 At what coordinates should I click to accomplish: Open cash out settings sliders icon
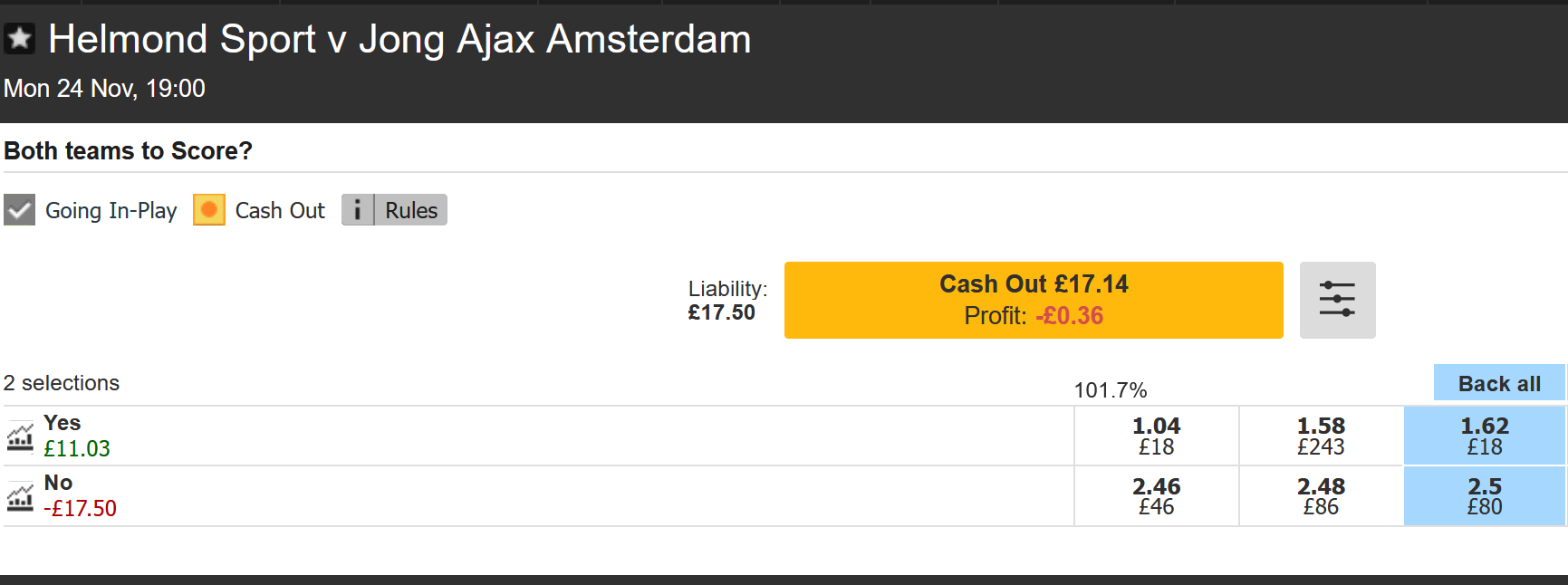(1337, 300)
